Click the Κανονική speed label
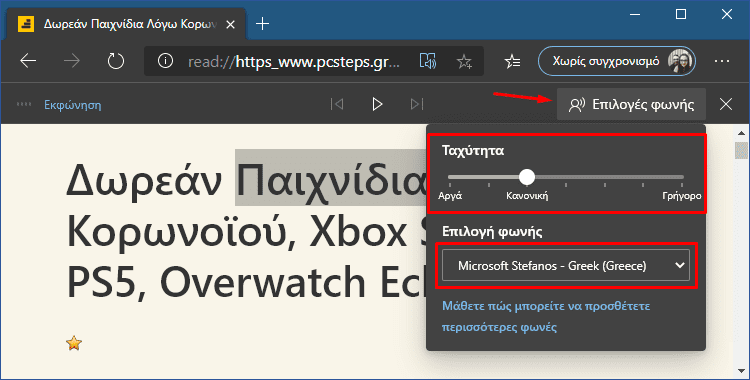 click(527, 196)
